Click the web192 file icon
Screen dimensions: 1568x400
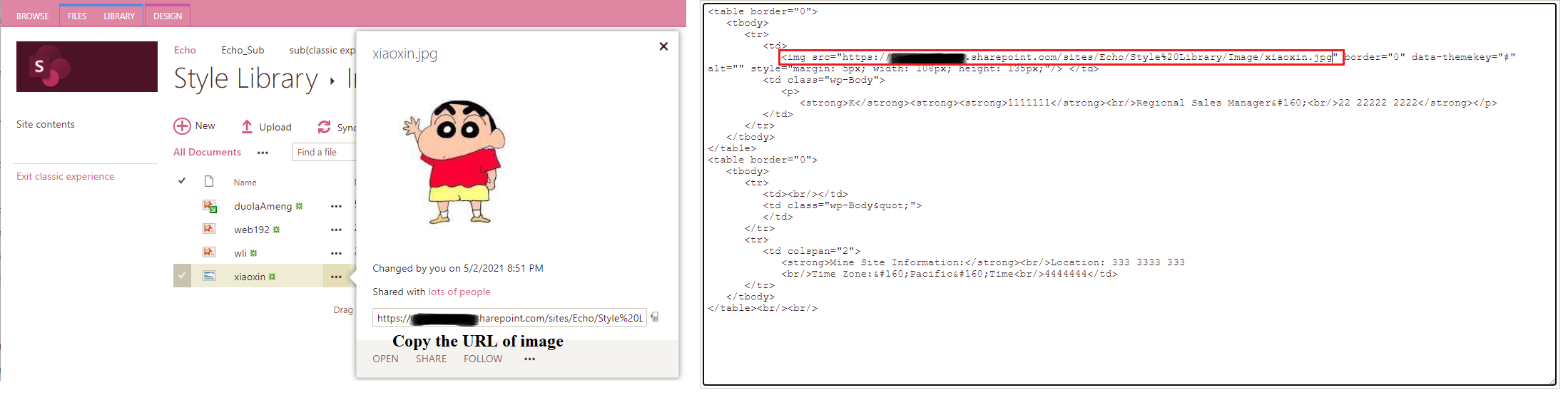click(209, 229)
